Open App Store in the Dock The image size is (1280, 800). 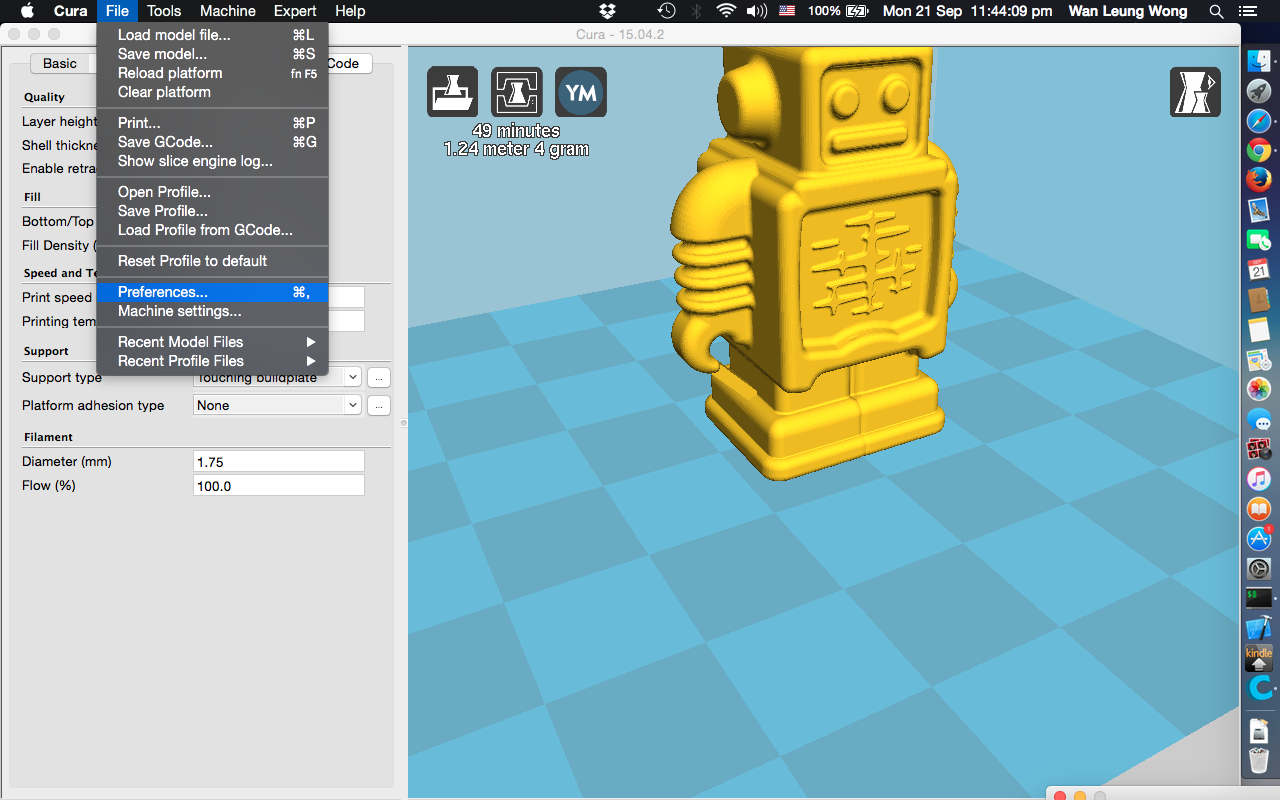click(x=1258, y=538)
